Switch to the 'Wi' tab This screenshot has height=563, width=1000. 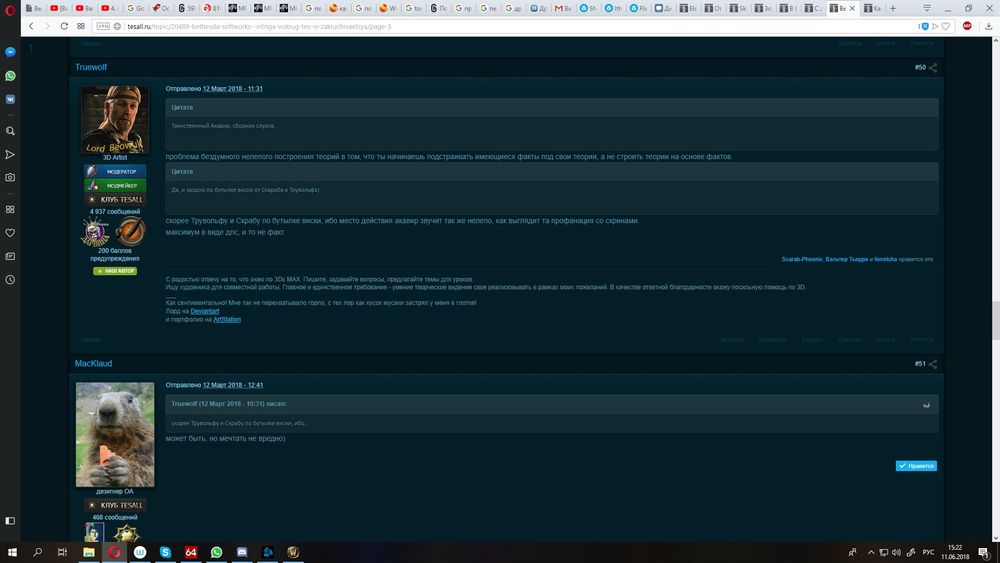388,8
